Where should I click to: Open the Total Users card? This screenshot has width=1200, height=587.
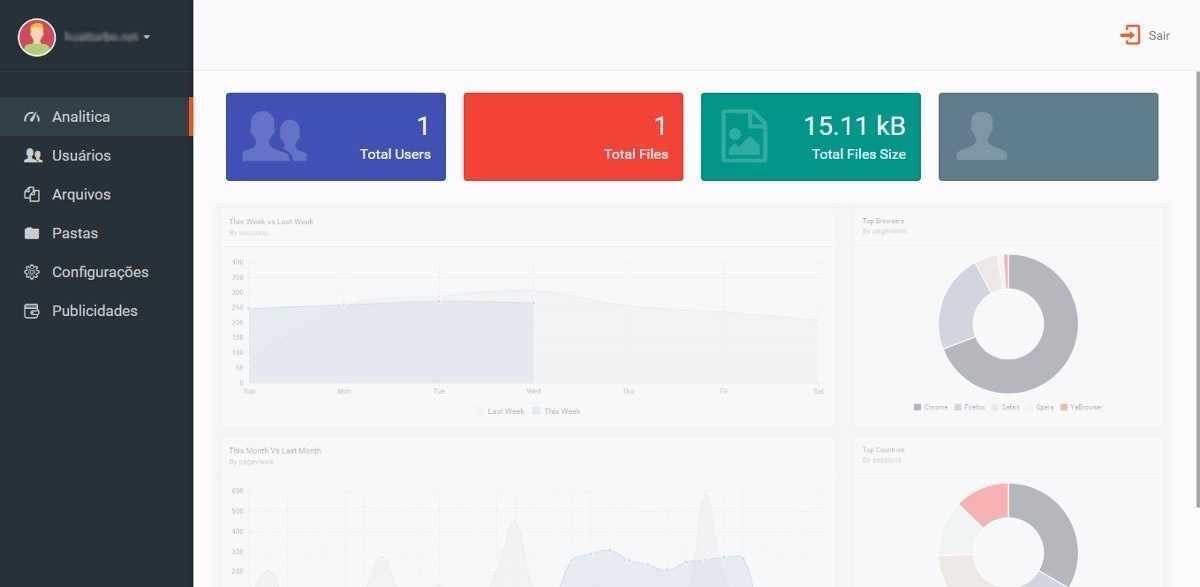(x=336, y=137)
